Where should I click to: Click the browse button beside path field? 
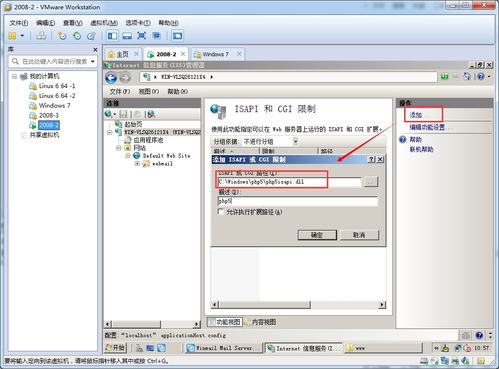[370, 182]
